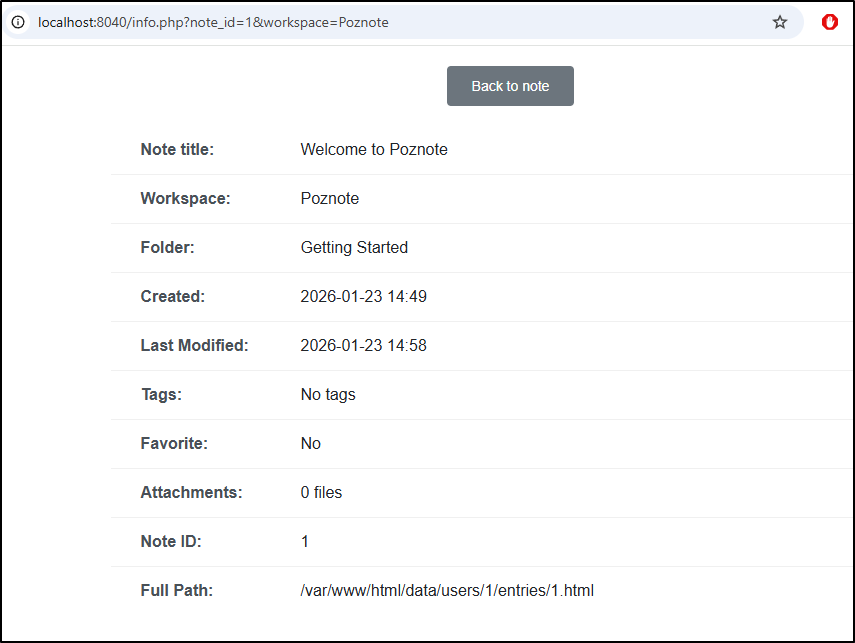Viewport: 855px width, 643px height.
Task: Click the 'Favorite:' label
Action: point(174,444)
